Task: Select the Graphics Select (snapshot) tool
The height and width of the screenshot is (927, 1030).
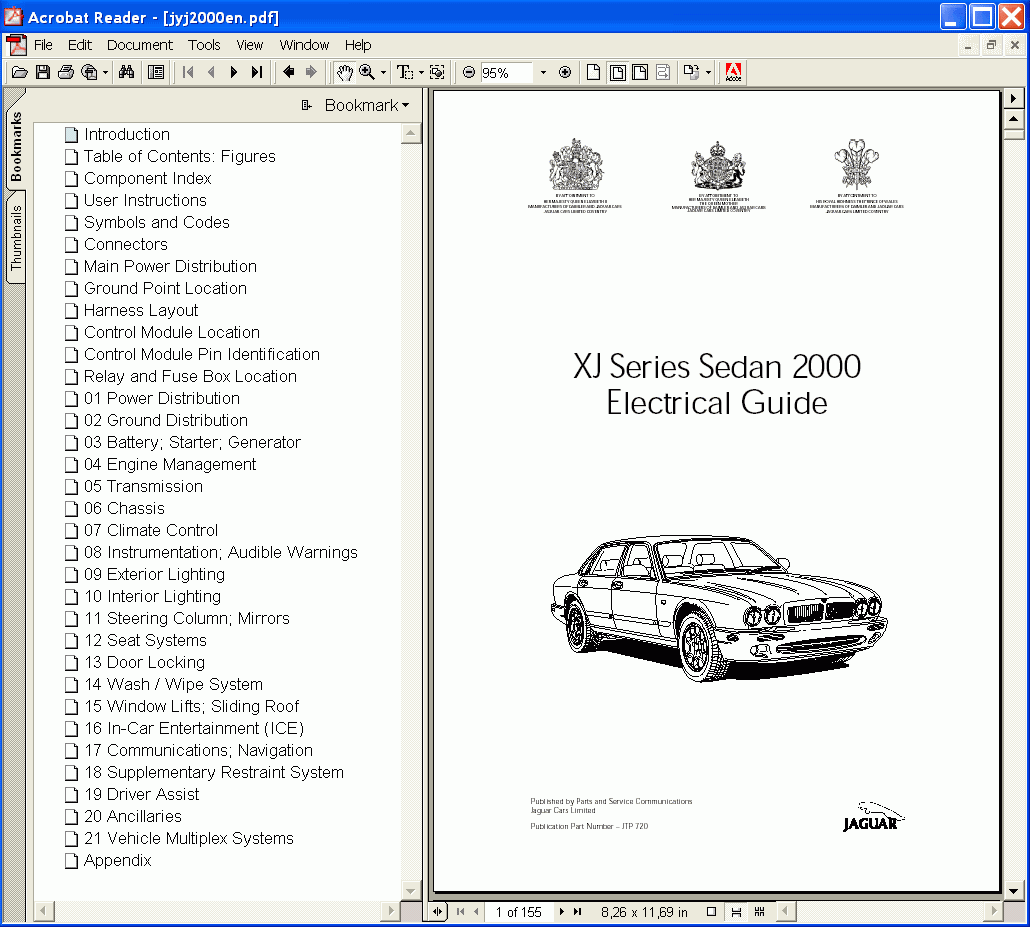Action: click(x=437, y=72)
